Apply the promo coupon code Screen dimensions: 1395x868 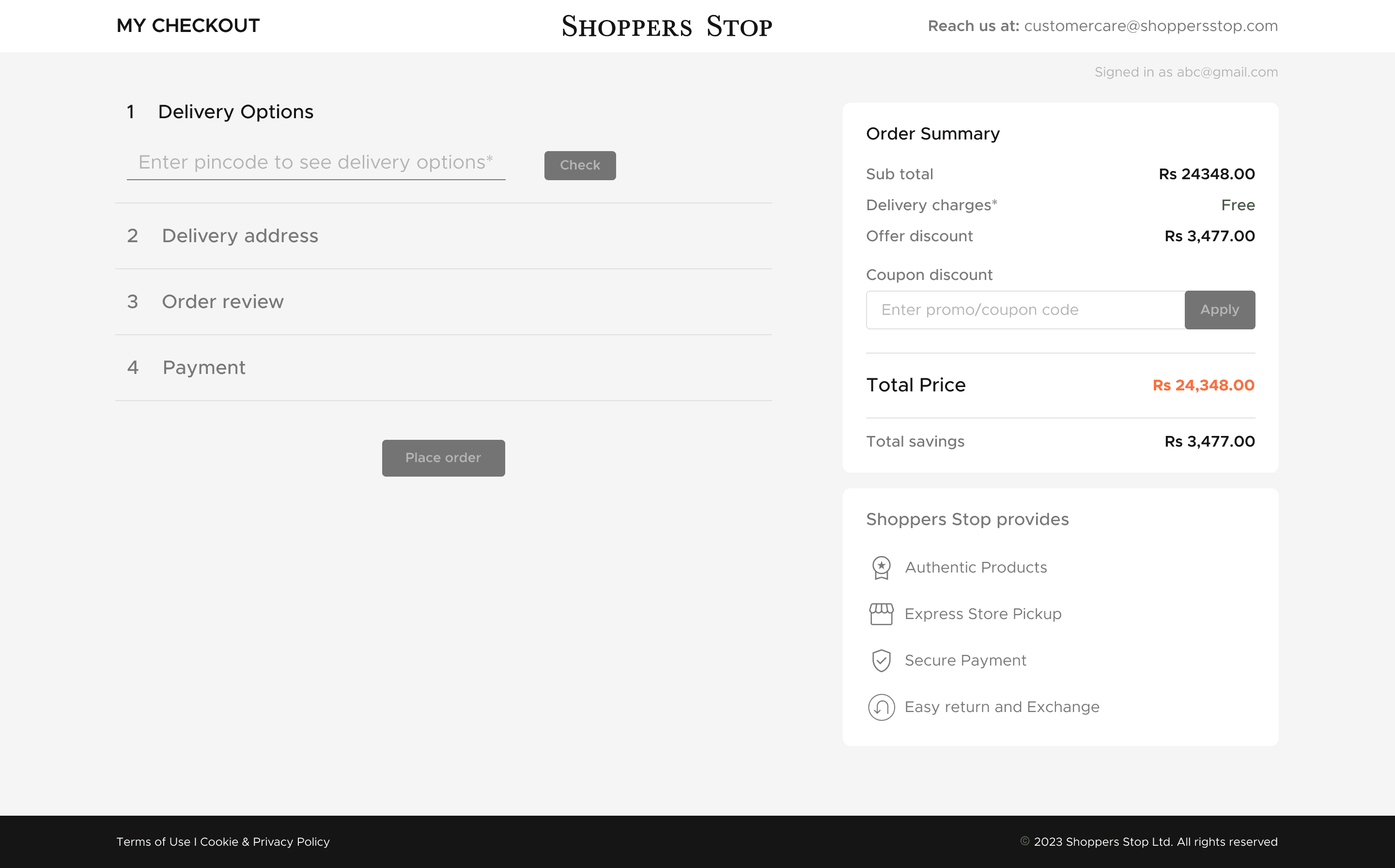coord(1220,310)
